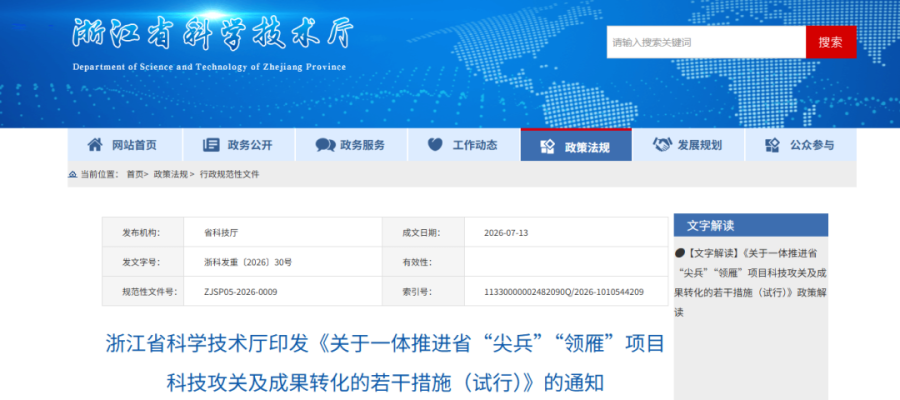Screen dimensions: 900x400
Task: Click the home icon beside 网站首页
Action: click(x=95, y=145)
